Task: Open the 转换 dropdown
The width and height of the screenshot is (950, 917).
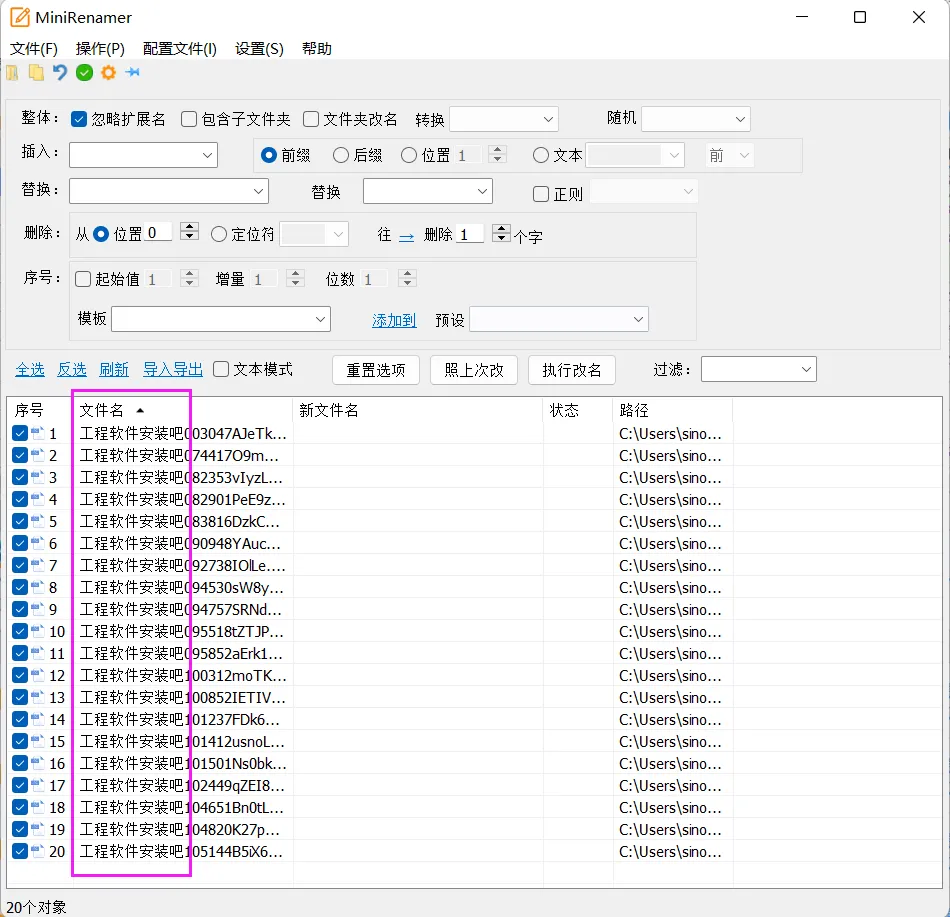Action: click(x=503, y=119)
